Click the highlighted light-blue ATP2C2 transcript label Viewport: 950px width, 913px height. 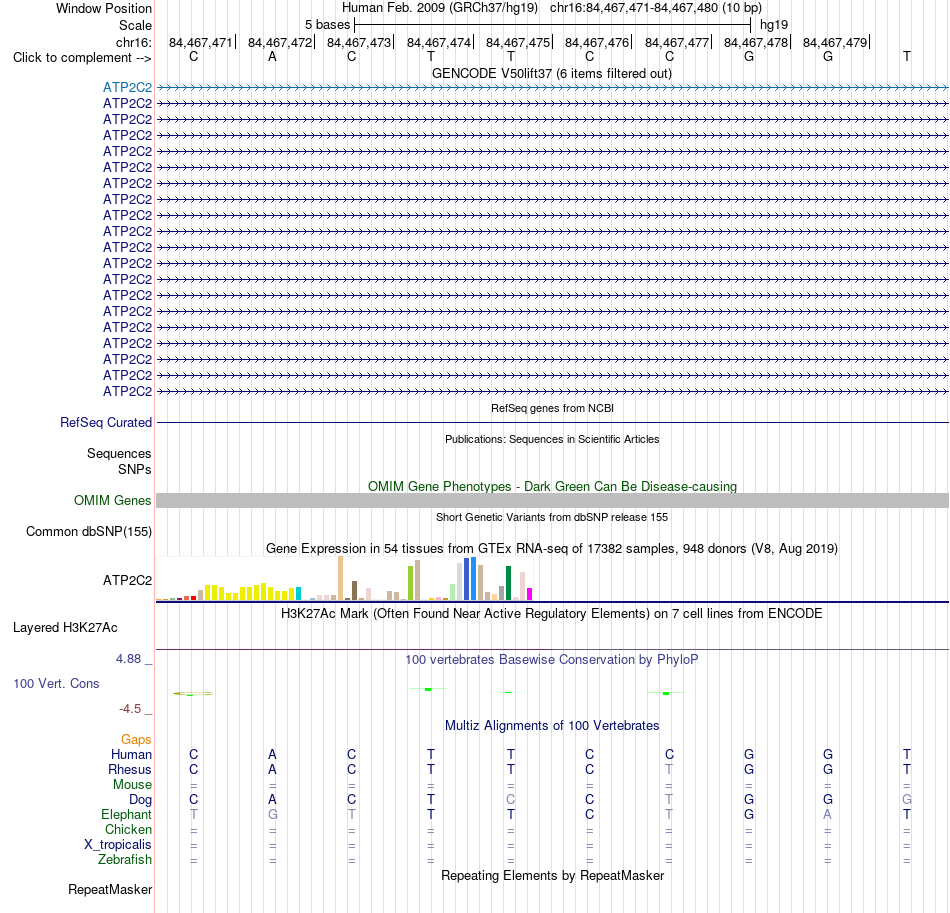click(x=127, y=87)
